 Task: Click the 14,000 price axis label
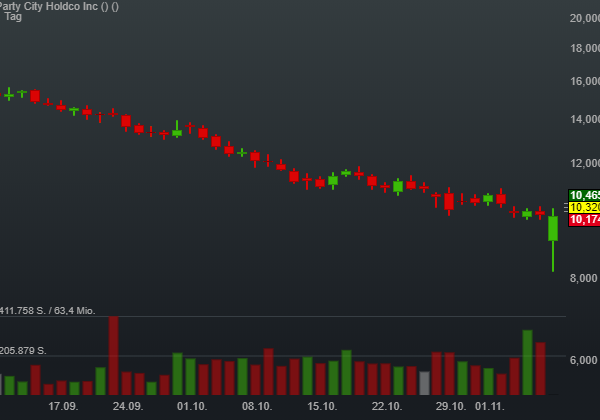[x=585, y=119]
